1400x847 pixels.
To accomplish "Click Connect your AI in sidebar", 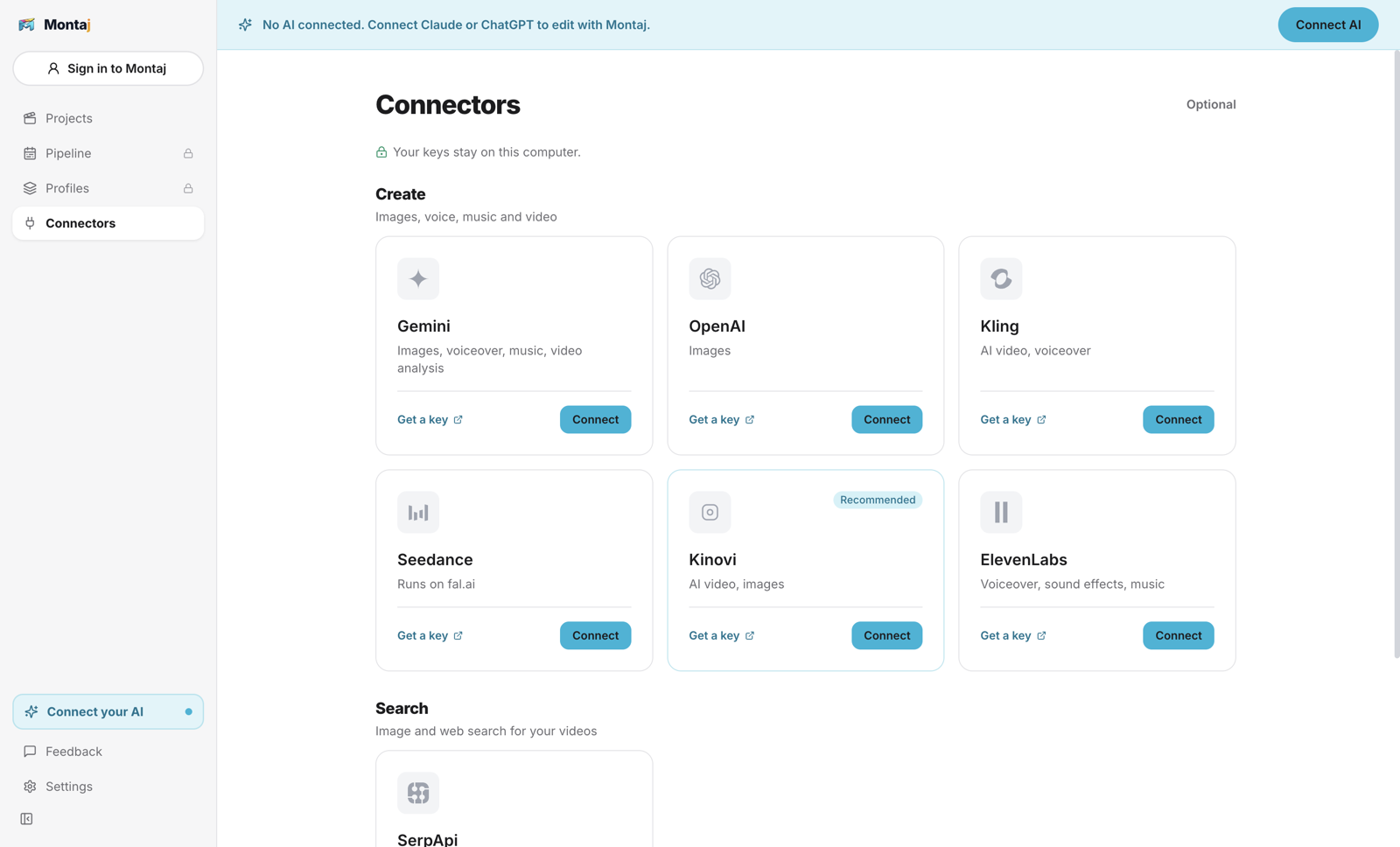I will pyautogui.click(x=108, y=711).
